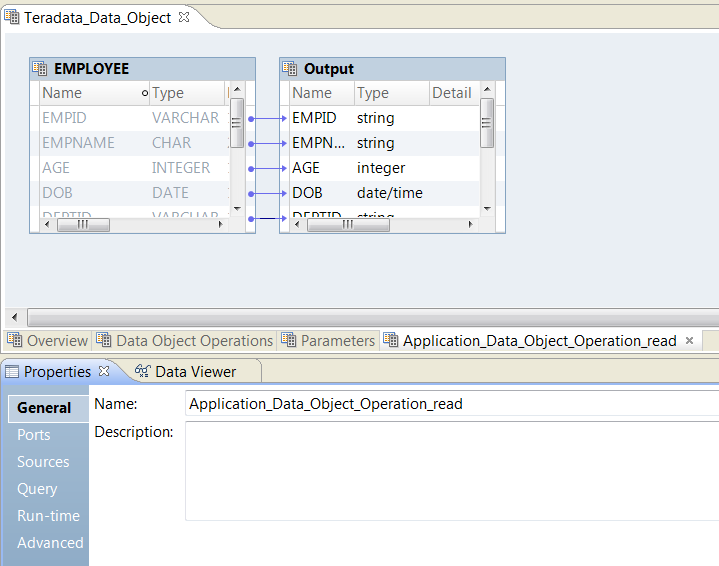Click the EMPLOYEE horizontal scroll right arrow
This screenshot has height=566, width=719.
[x=221, y=224]
